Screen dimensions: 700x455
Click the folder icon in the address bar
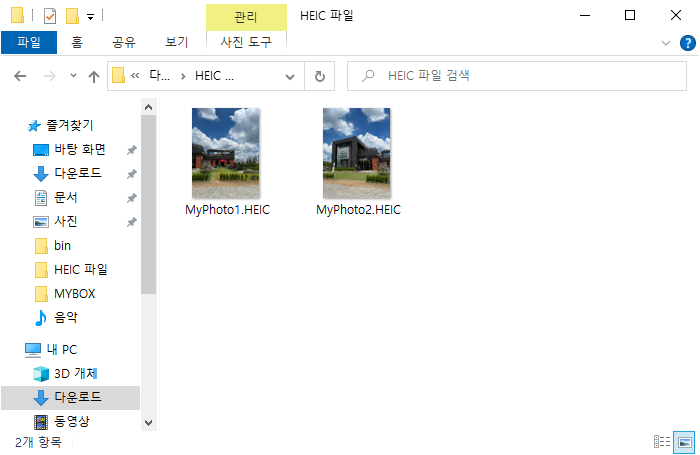click(118, 75)
